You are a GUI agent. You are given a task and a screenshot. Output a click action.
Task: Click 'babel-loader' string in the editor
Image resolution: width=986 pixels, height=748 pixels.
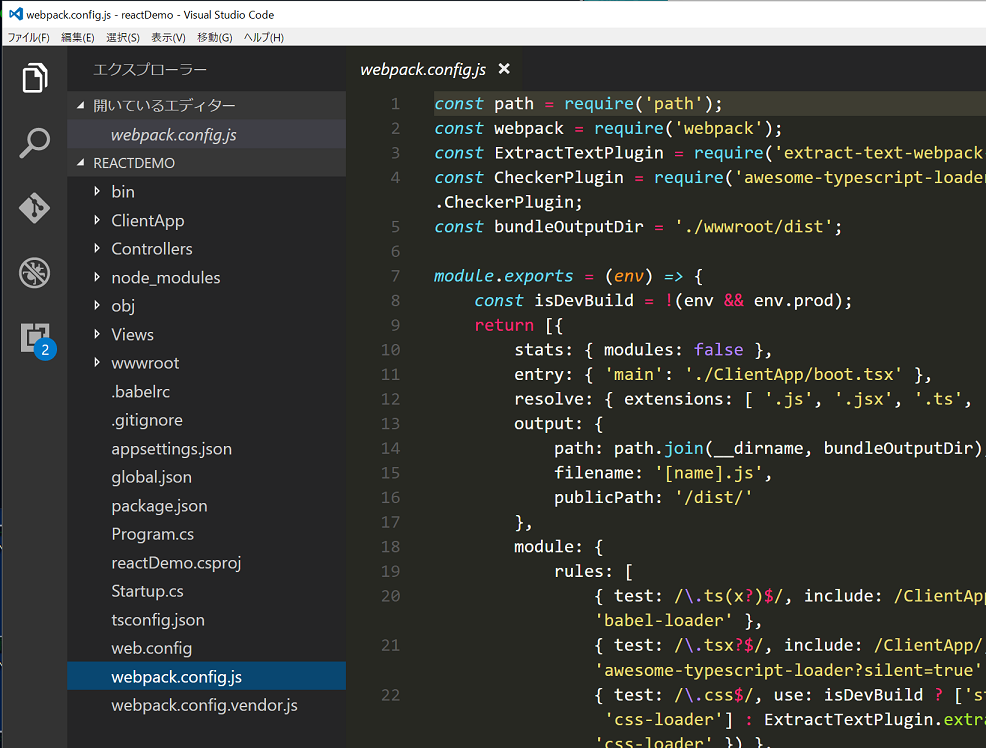[x=663, y=620]
